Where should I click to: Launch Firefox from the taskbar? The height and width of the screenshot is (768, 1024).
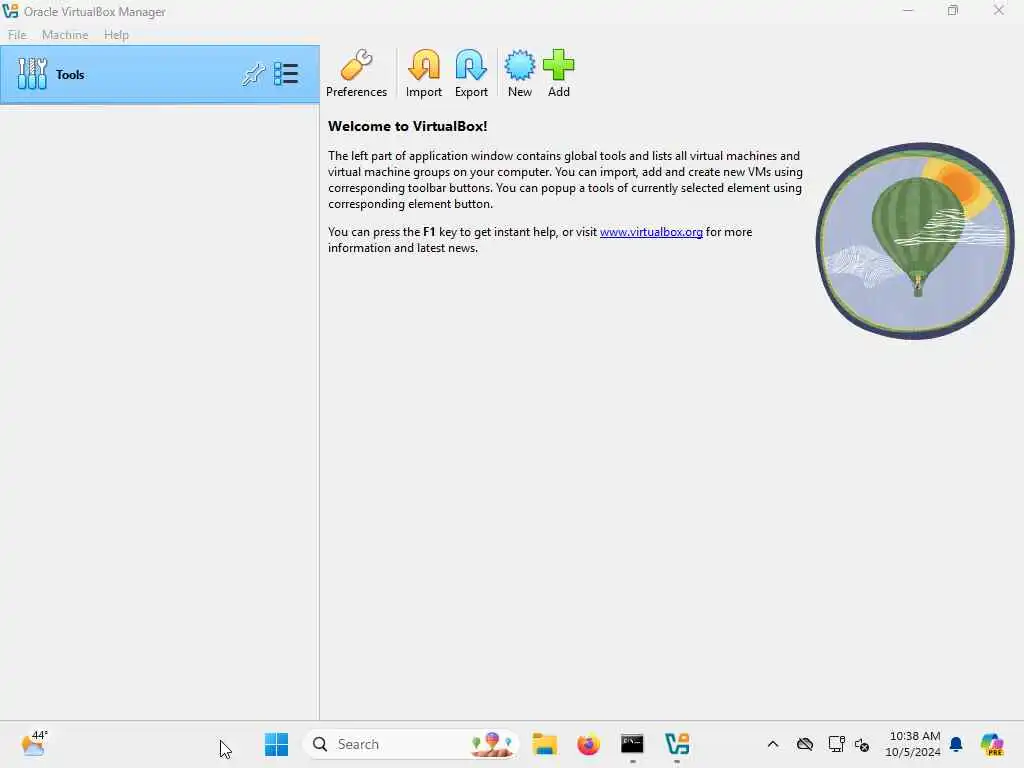point(588,744)
